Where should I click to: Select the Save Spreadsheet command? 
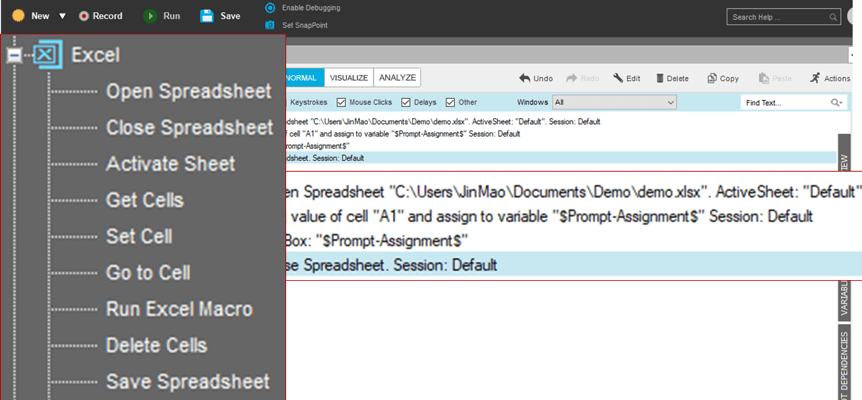pyautogui.click(x=188, y=381)
